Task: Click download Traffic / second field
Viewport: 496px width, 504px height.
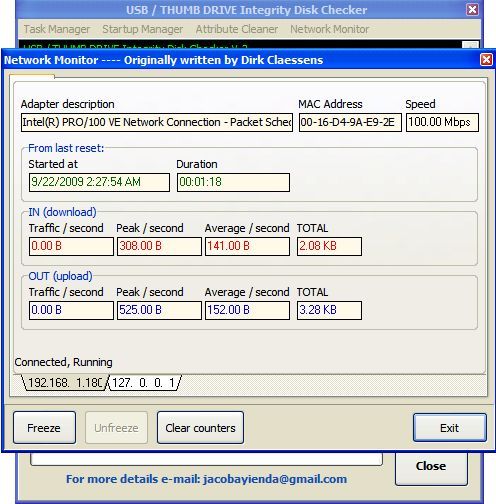Action: click(x=71, y=246)
